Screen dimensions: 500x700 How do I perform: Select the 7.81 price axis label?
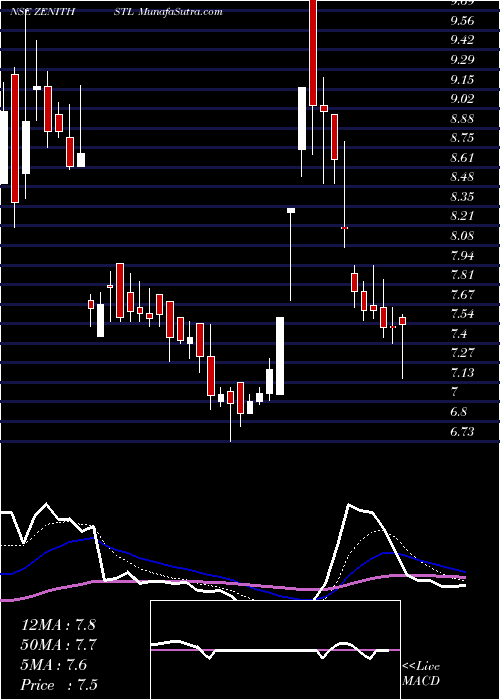[x=462, y=275]
